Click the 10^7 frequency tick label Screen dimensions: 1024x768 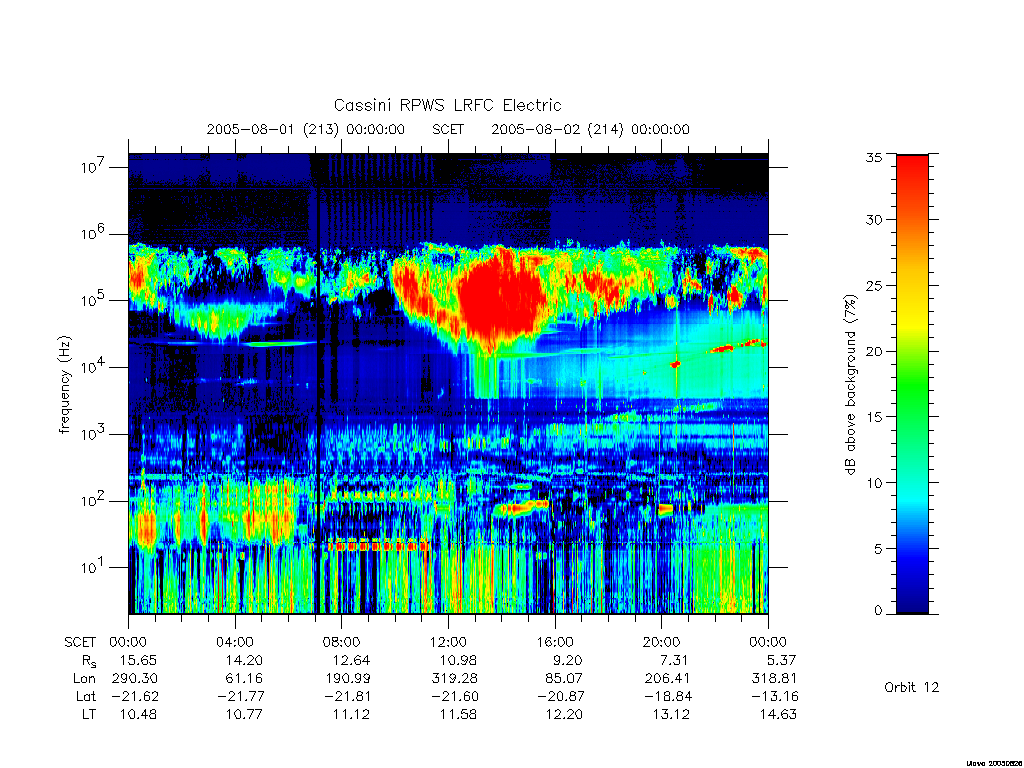click(x=93, y=167)
